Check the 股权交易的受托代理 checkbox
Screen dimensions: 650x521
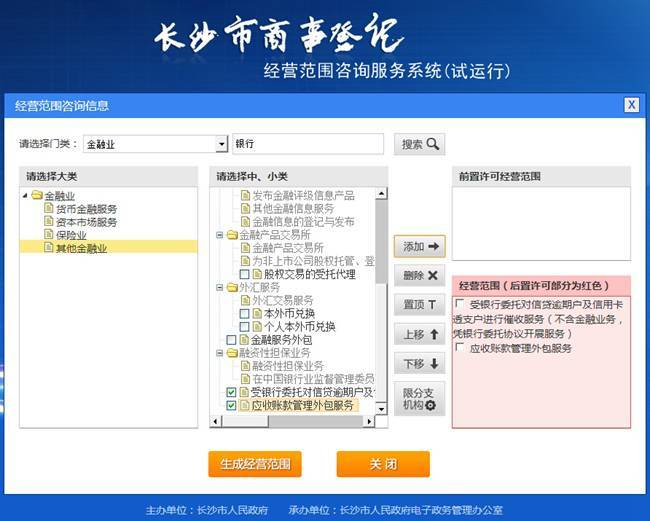click(245, 274)
